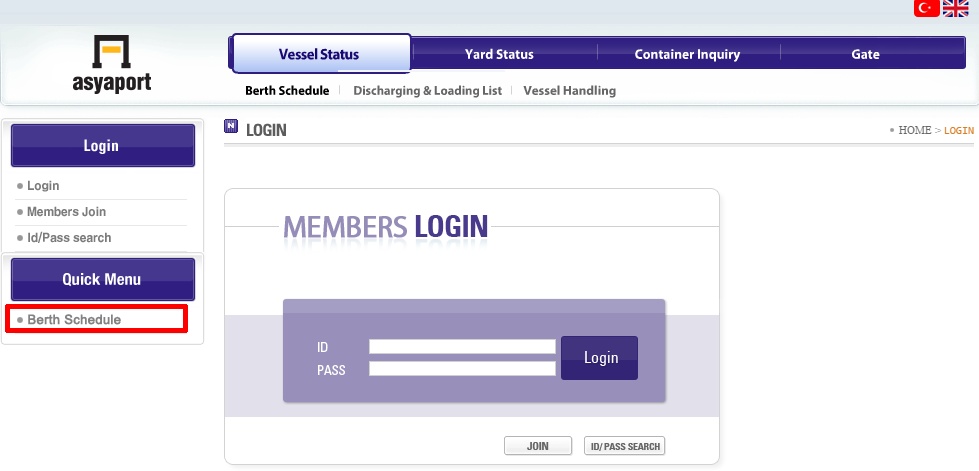
Task: Focus the PASS input field
Action: [x=462, y=369]
